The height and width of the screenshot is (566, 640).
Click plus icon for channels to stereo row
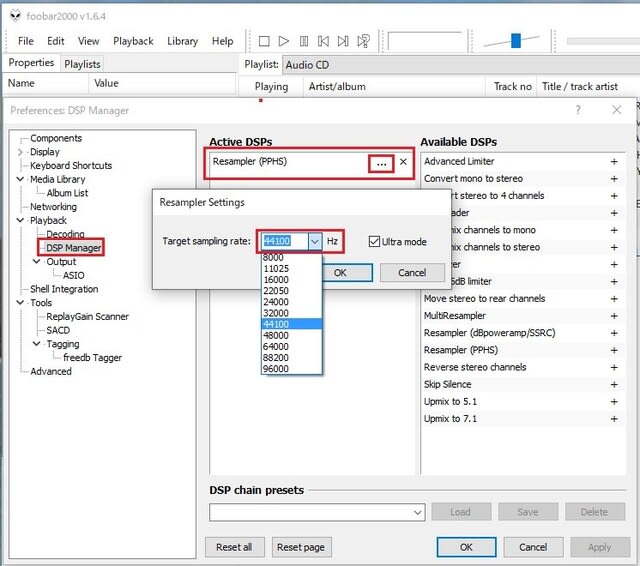[x=614, y=247]
